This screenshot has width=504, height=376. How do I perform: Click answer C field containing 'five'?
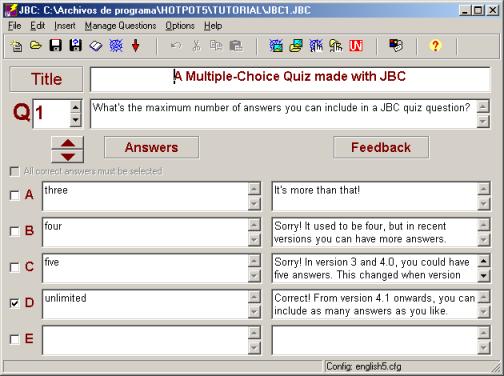click(x=145, y=268)
